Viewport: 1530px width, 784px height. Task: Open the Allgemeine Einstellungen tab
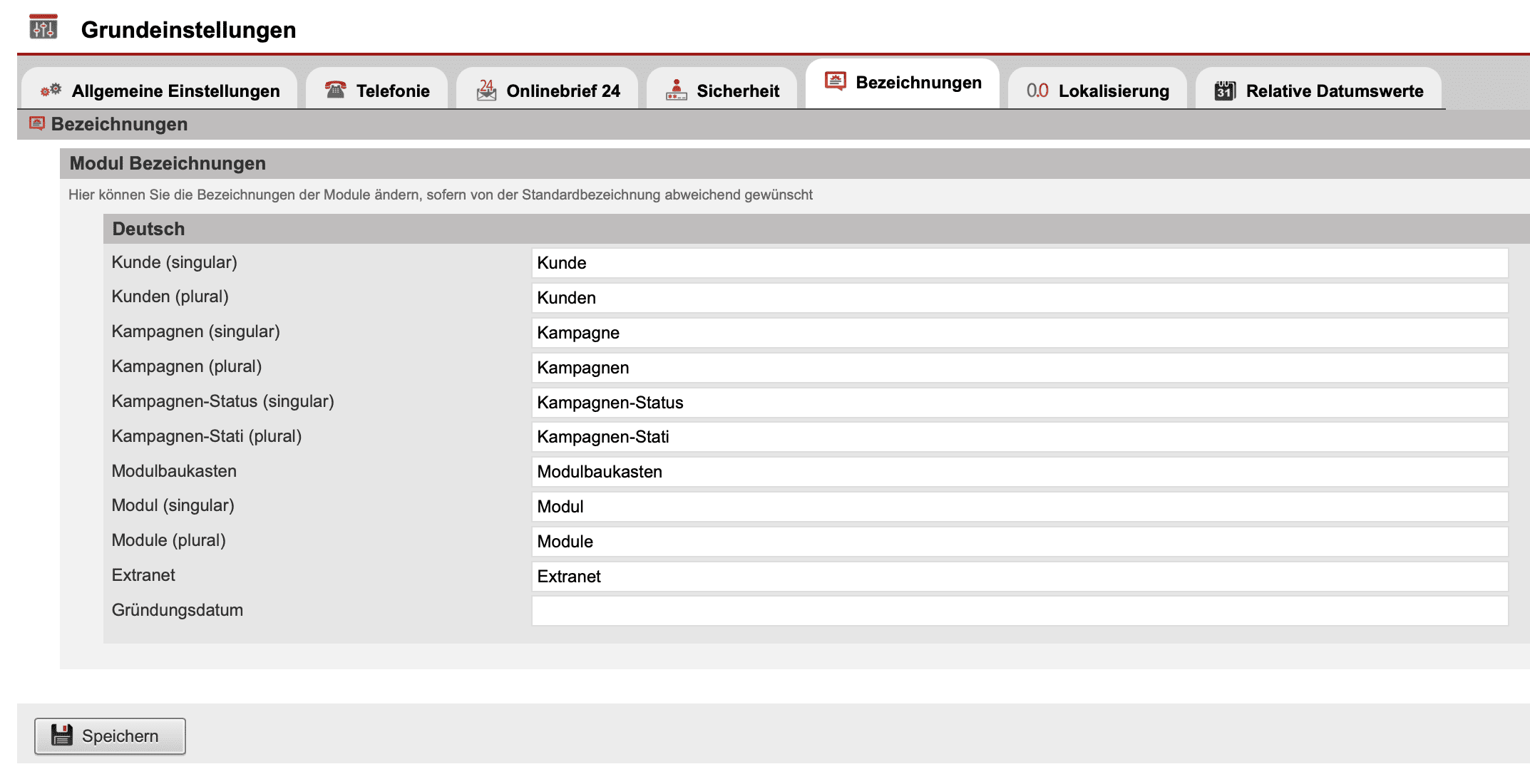pyautogui.click(x=175, y=91)
